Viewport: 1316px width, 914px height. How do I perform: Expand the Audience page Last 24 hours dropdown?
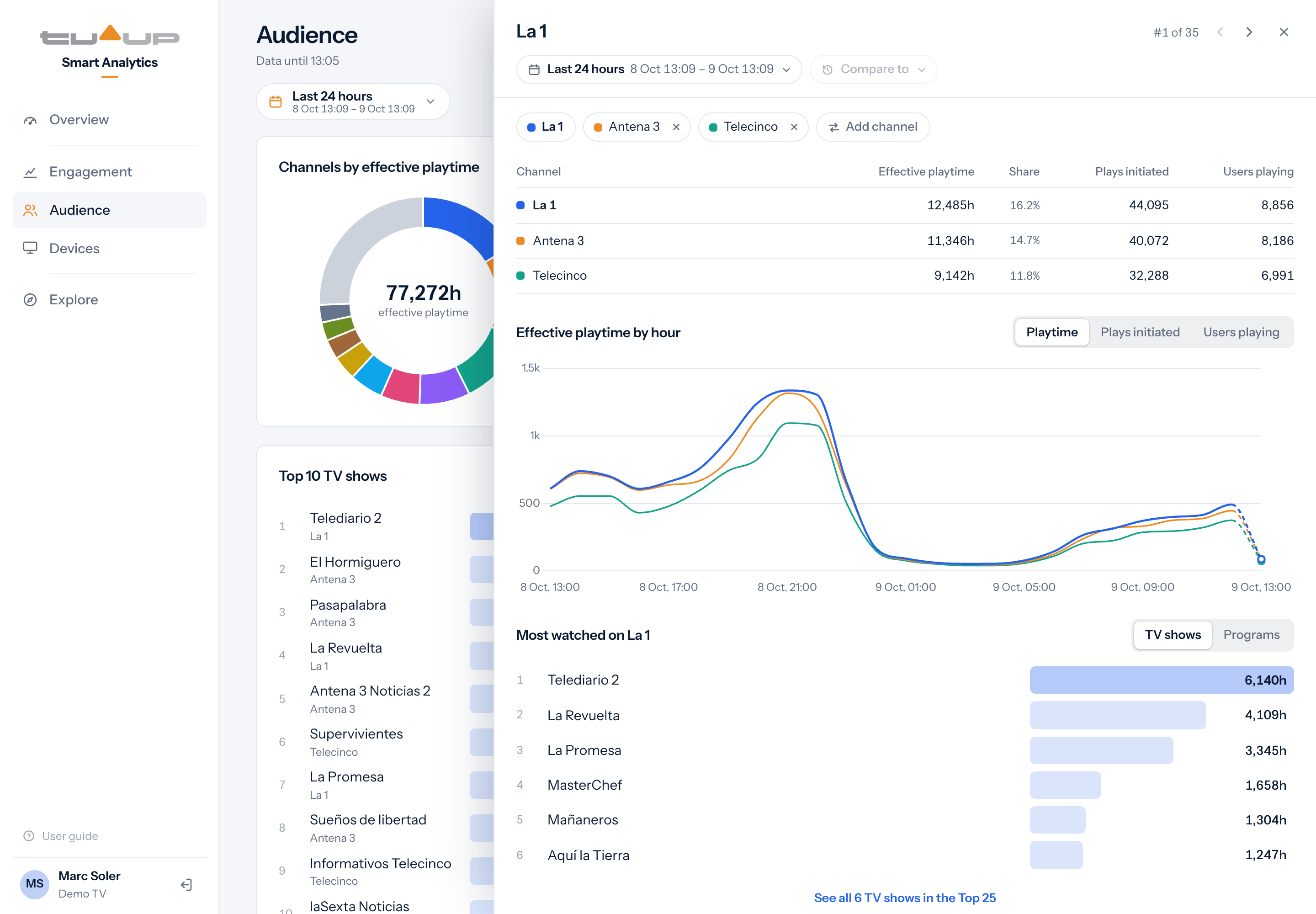tap(353, 102)
